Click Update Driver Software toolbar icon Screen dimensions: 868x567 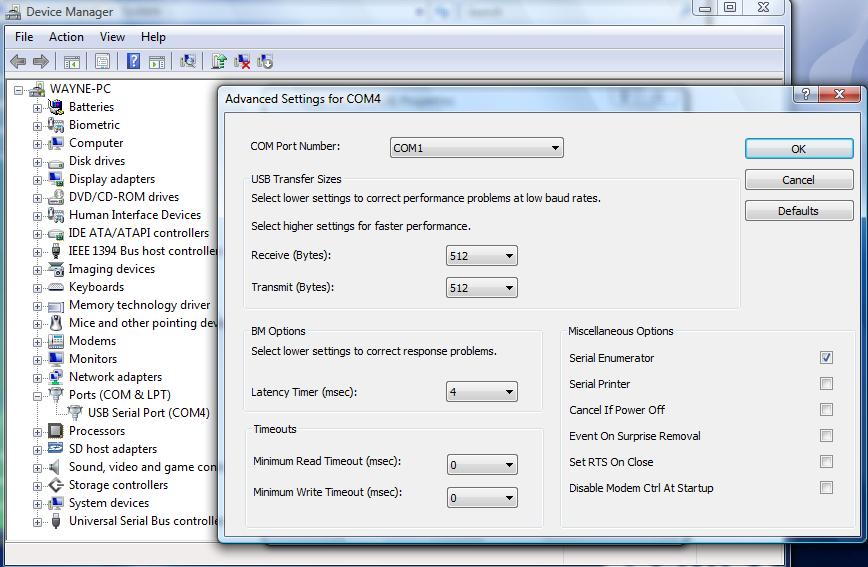[x=219, y=61]
